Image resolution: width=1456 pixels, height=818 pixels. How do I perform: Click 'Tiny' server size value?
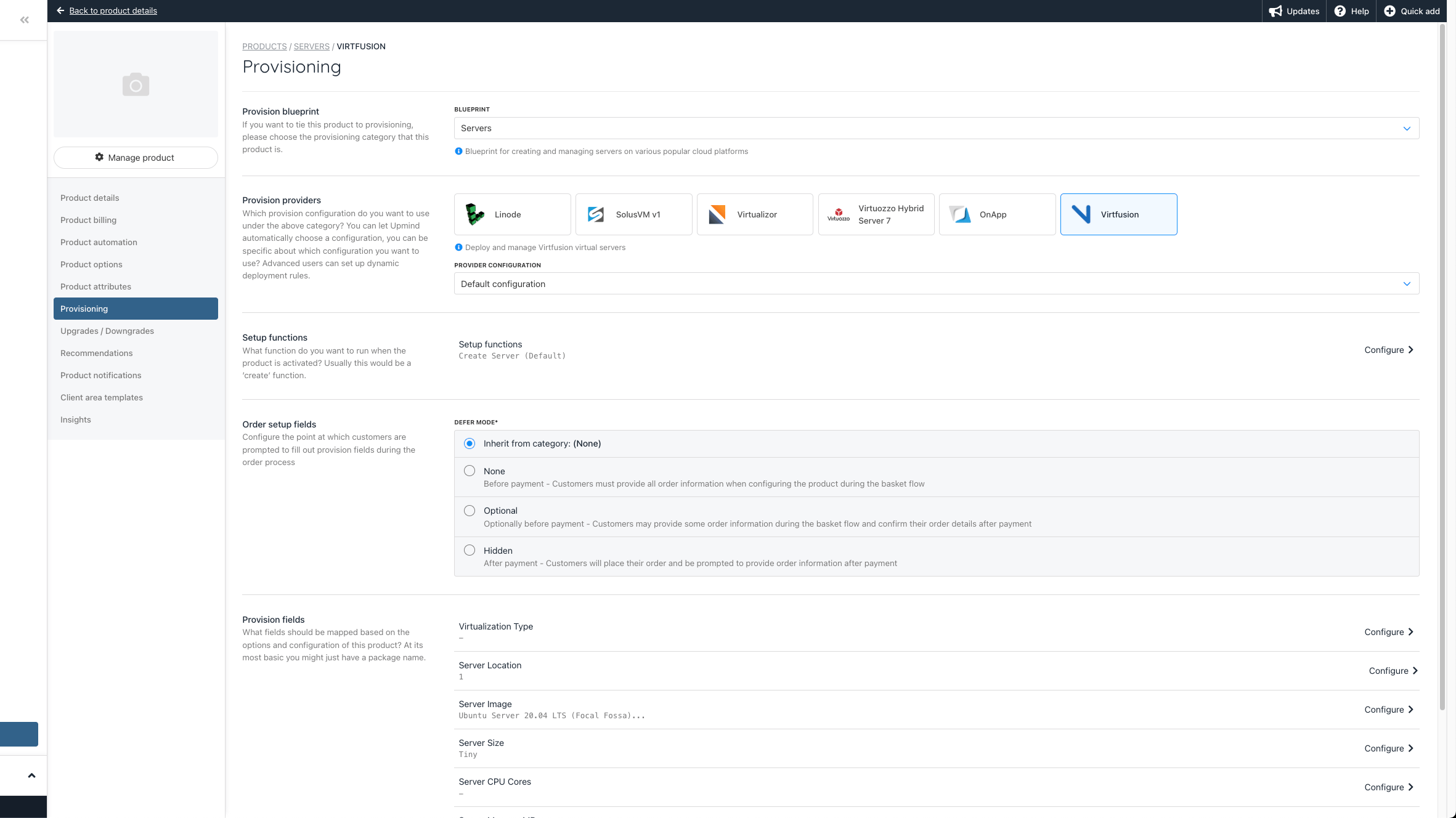point(468,755)
